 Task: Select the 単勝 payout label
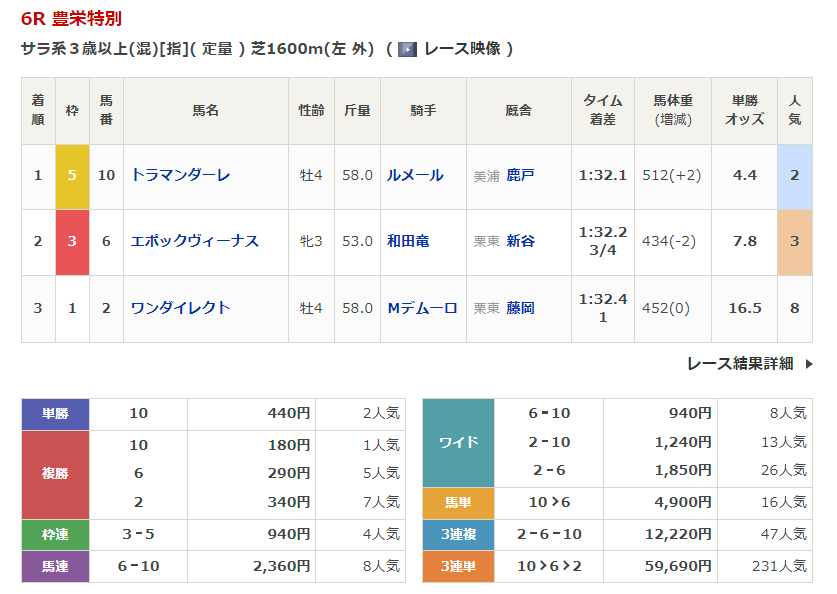pyautogui.click(x=55, y=413)
